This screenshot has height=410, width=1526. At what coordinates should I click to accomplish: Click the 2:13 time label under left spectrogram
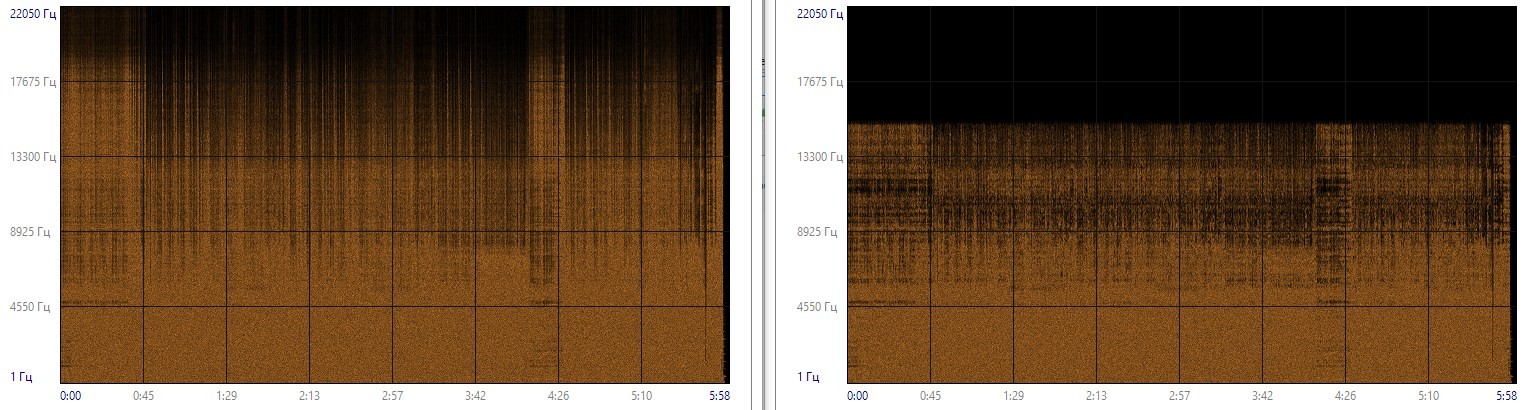[x=309, y=396]
